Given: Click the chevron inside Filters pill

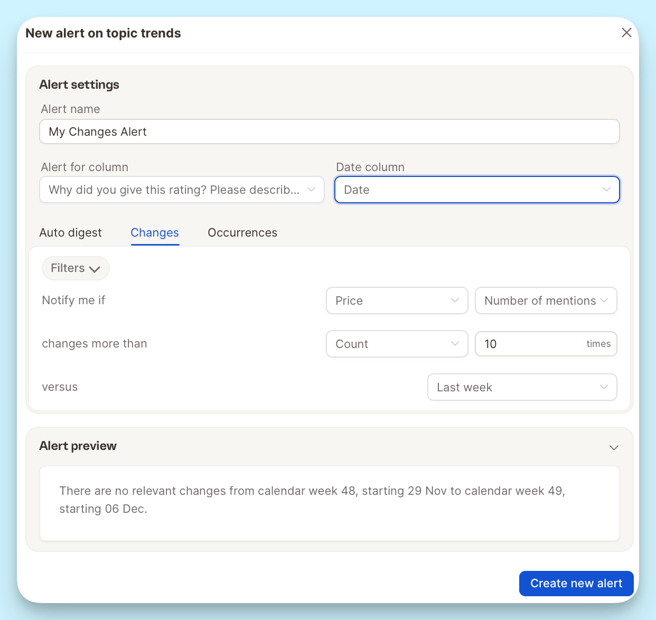Looking at the screenshot, I should [95, 269].
